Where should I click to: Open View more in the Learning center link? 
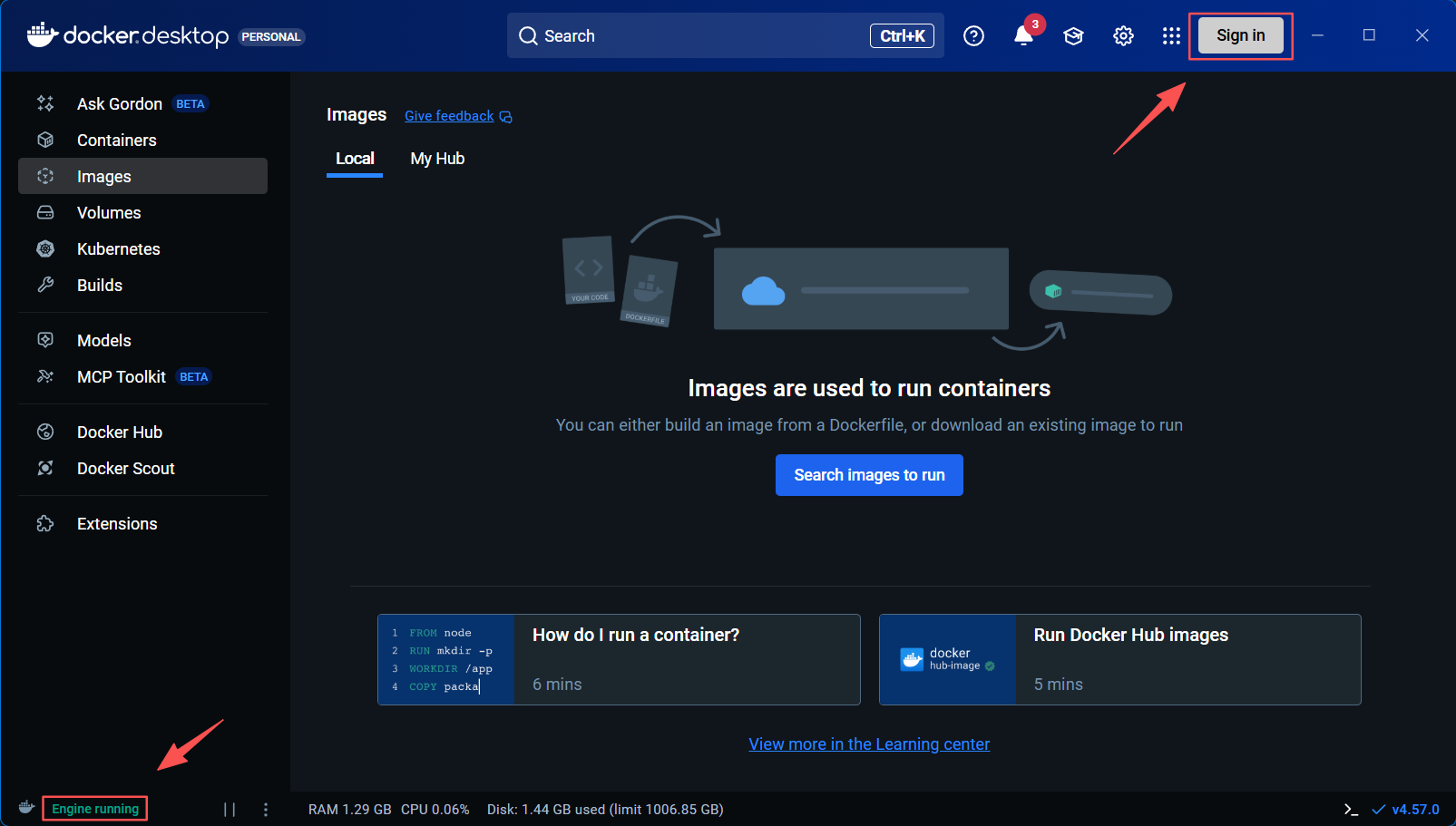click(869, 744)
